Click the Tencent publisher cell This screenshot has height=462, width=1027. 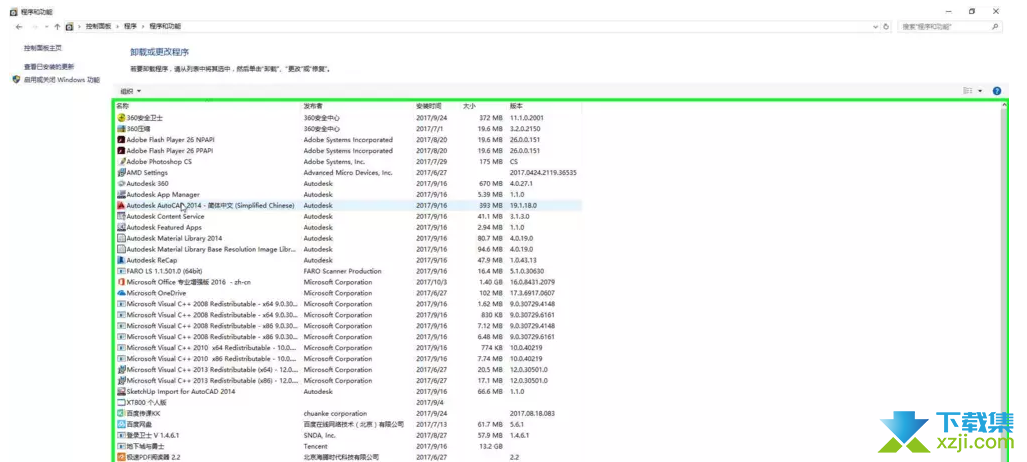(315, 446)
